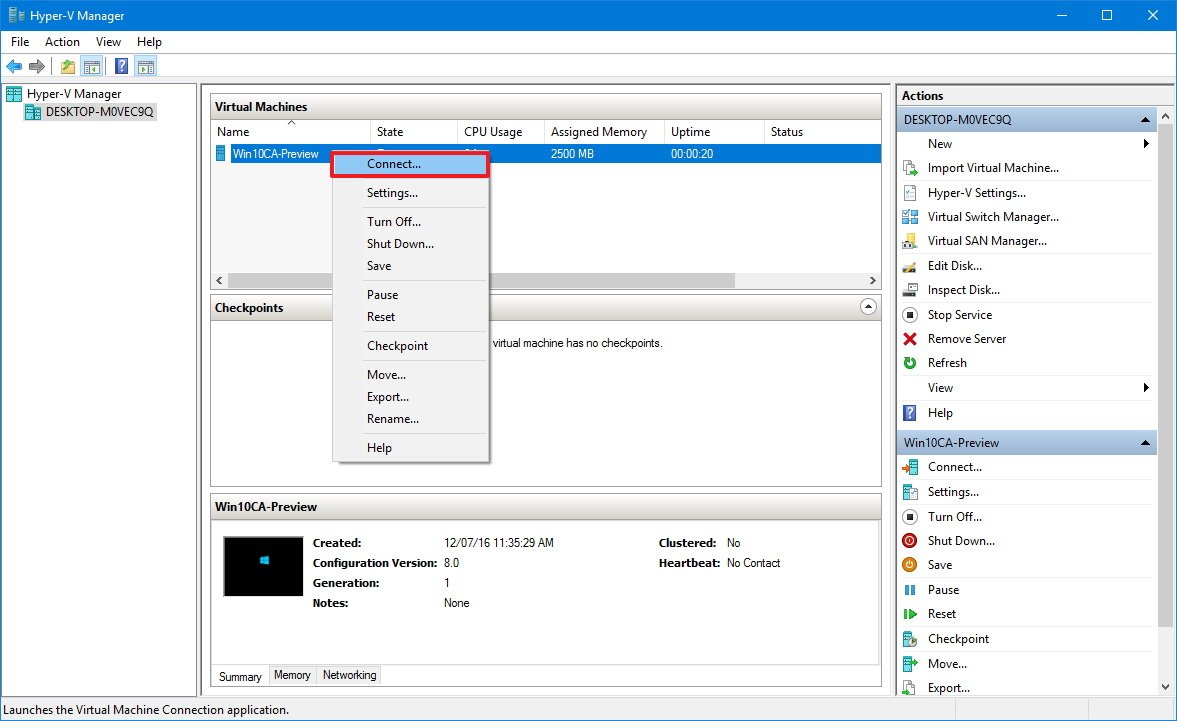This screenshot has height=721, width=1177.
Task: Click the red Shut Down icon in Actions
Action: pos(910,541)
